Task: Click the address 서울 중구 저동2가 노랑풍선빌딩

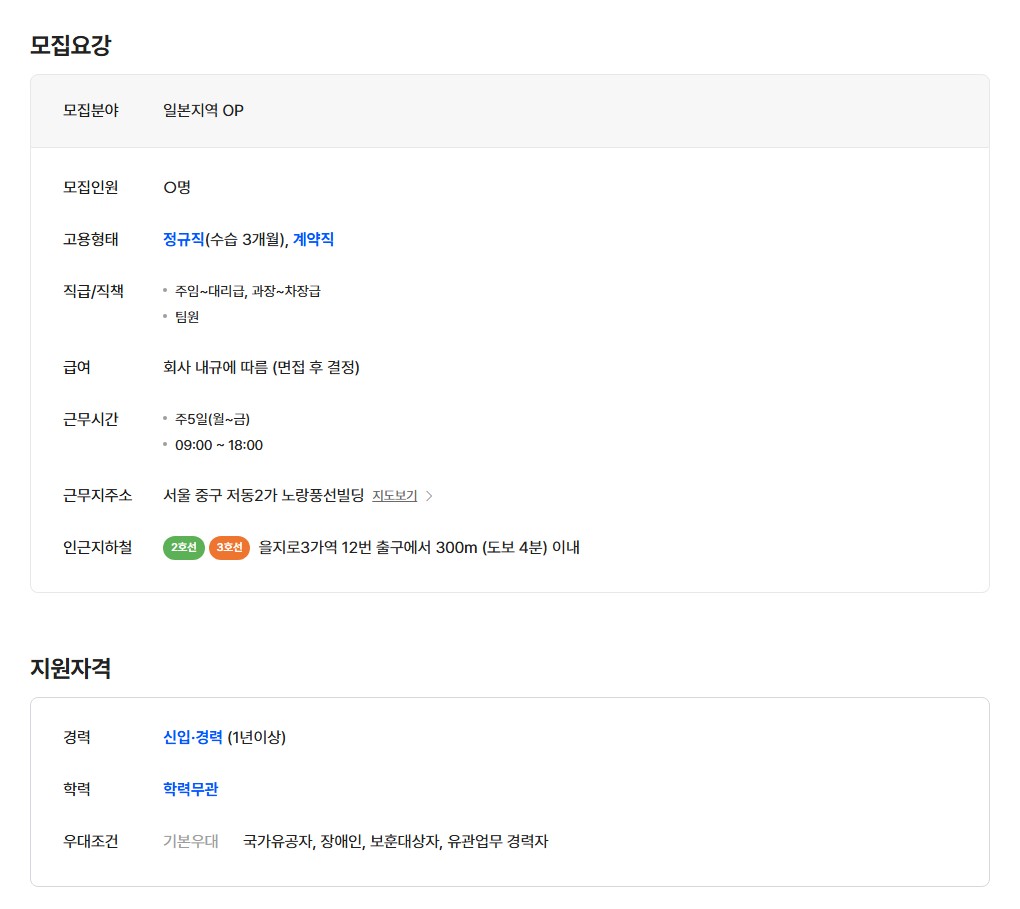Action: pos(263,496)
